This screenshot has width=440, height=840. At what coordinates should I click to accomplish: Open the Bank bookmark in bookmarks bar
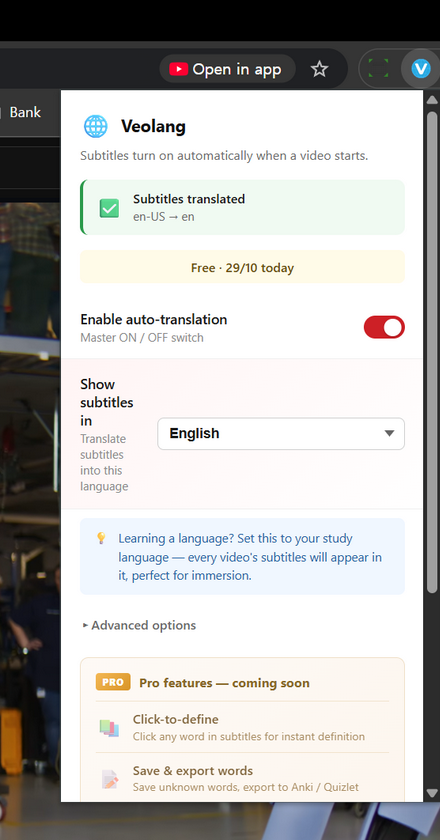[25, 112]
